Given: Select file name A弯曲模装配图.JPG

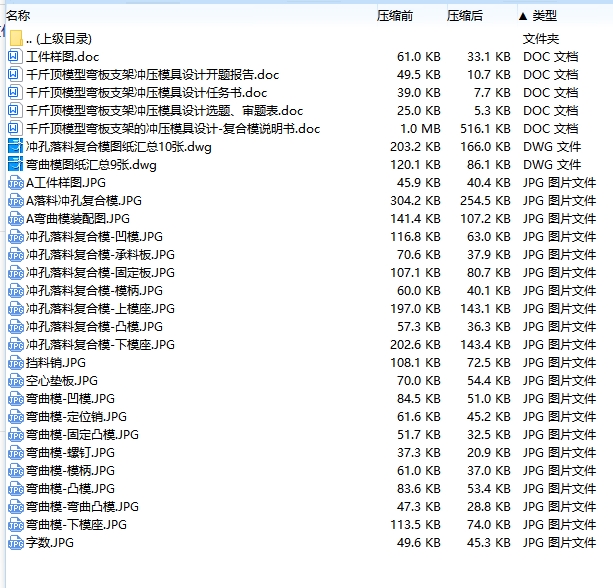Looking at the screenshot, I should click(78, 219).
